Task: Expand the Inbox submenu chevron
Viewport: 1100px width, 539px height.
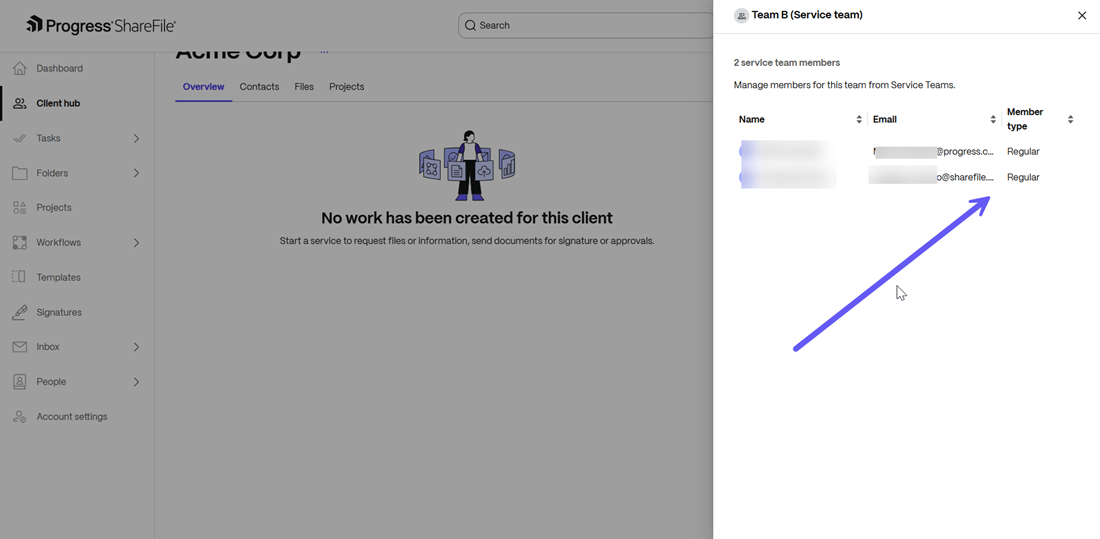Action: point(136,347)
